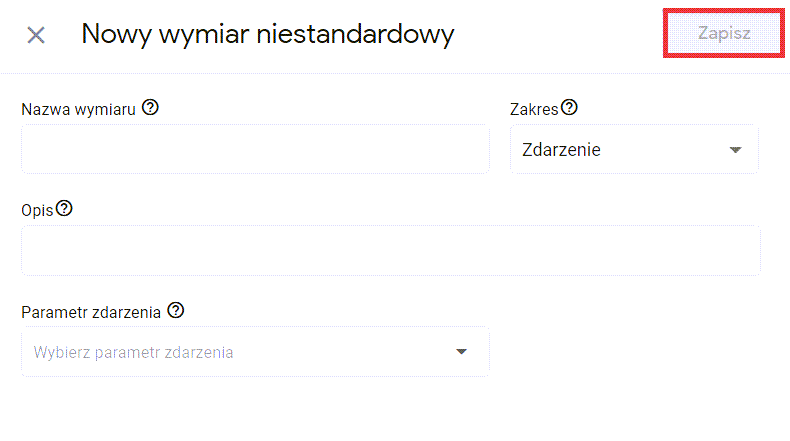790x441 pixels.
Task: Close the new custom dimension panel
Action: tap(36, 35)
